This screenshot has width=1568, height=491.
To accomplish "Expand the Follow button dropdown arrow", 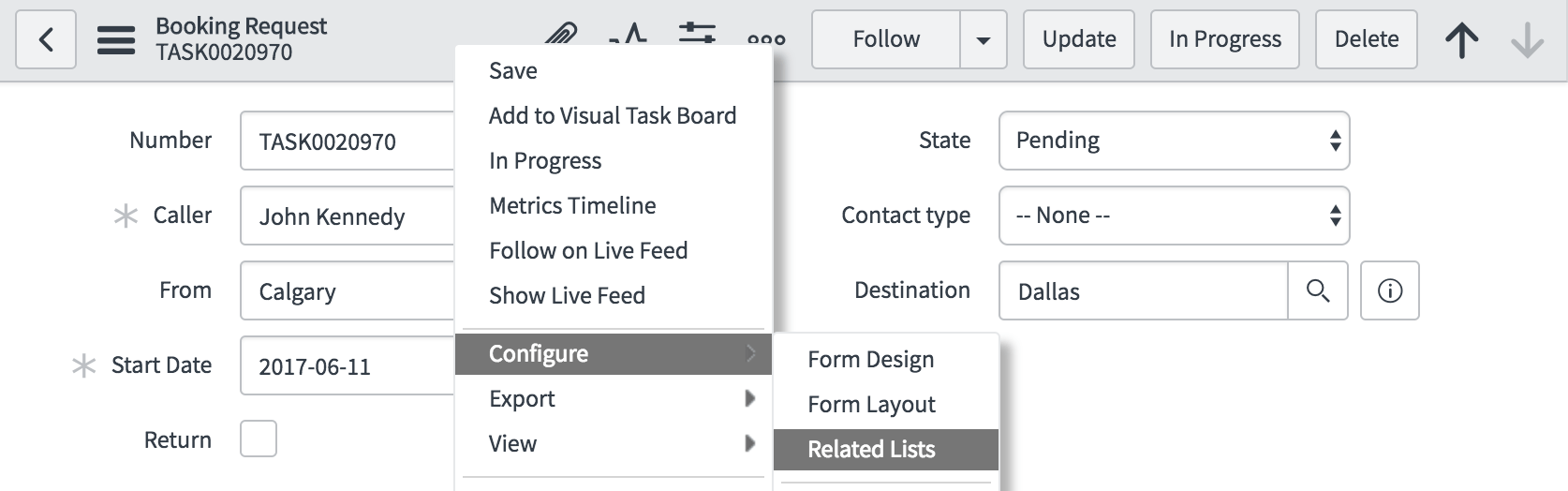I will (x=984, y=39).
